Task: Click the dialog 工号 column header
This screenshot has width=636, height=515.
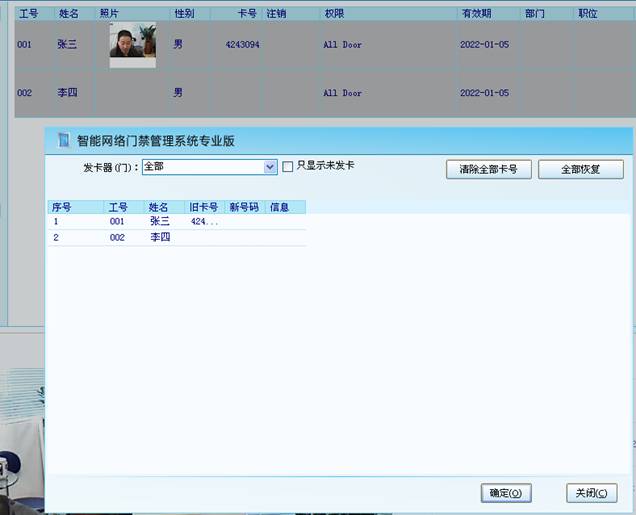Action: click(x=124, y=207)
